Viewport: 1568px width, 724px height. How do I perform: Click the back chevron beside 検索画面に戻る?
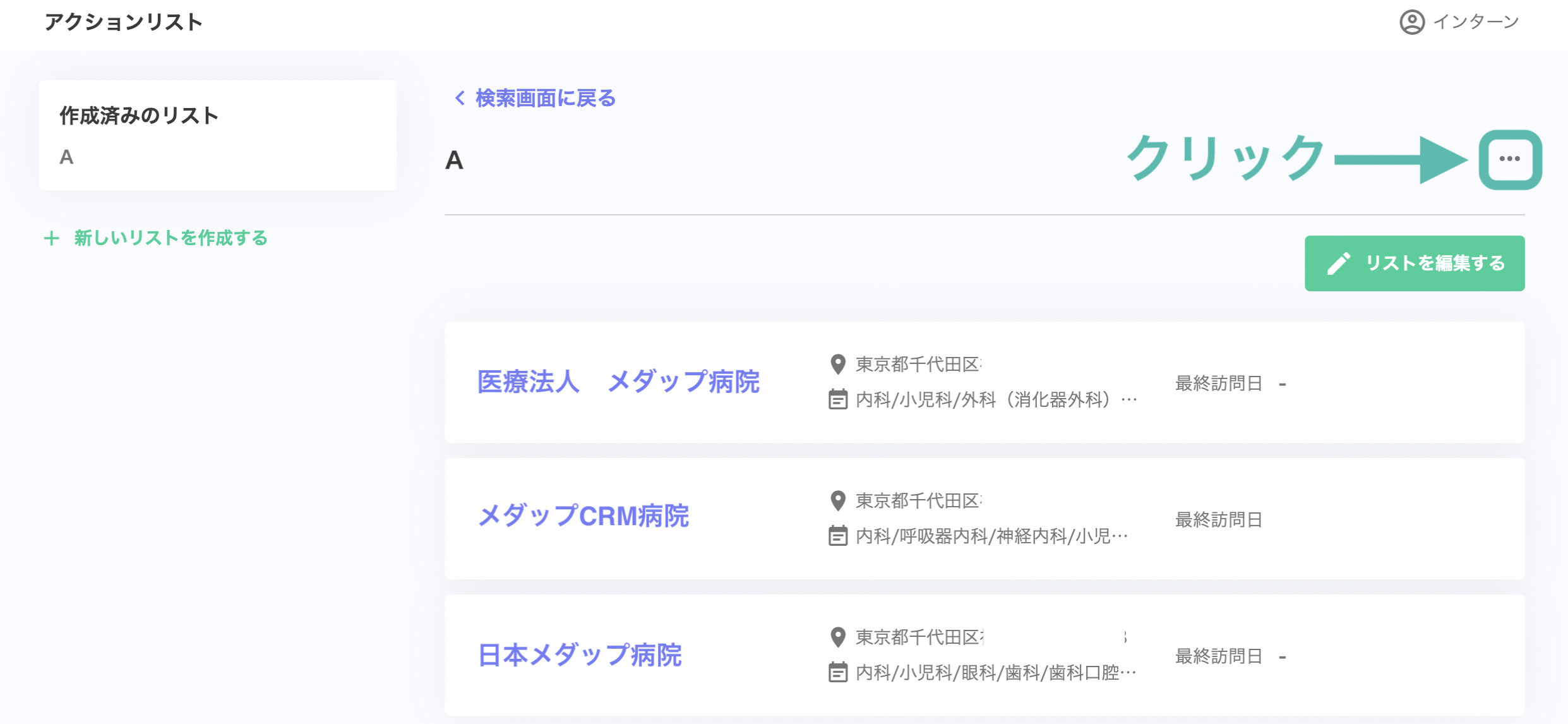coord(460,98)
